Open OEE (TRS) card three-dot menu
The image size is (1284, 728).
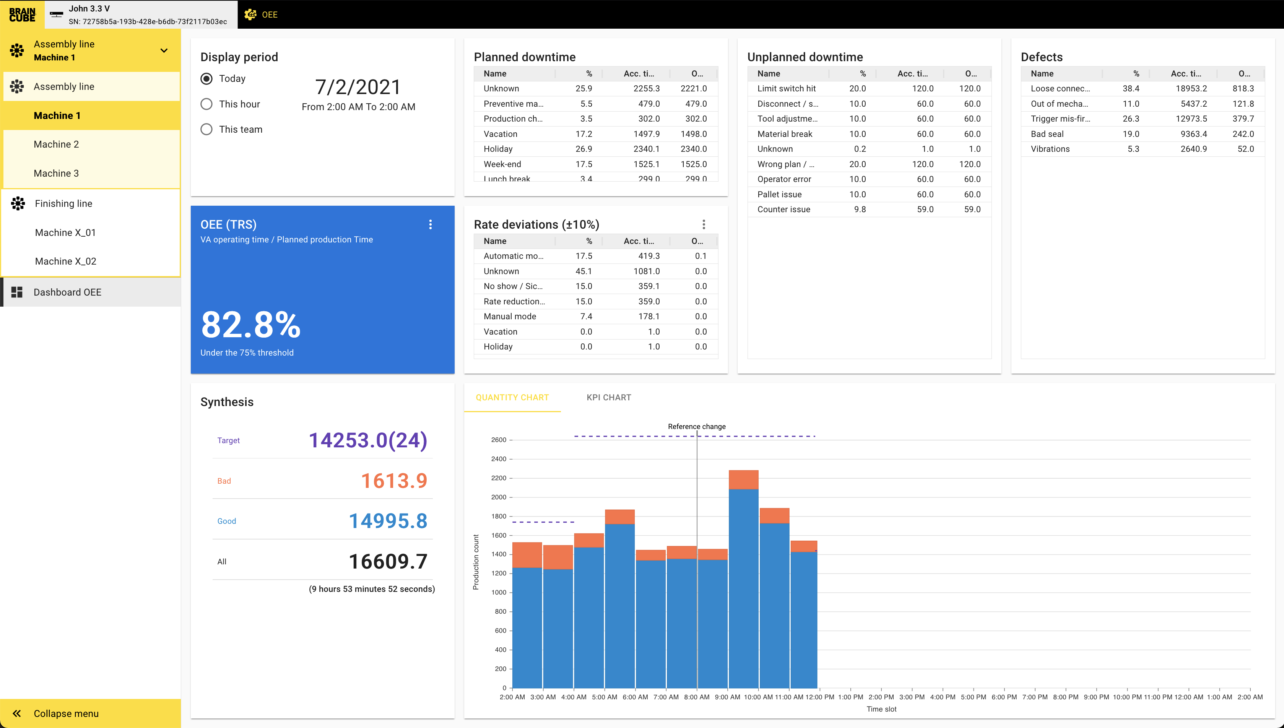point(431,225)
